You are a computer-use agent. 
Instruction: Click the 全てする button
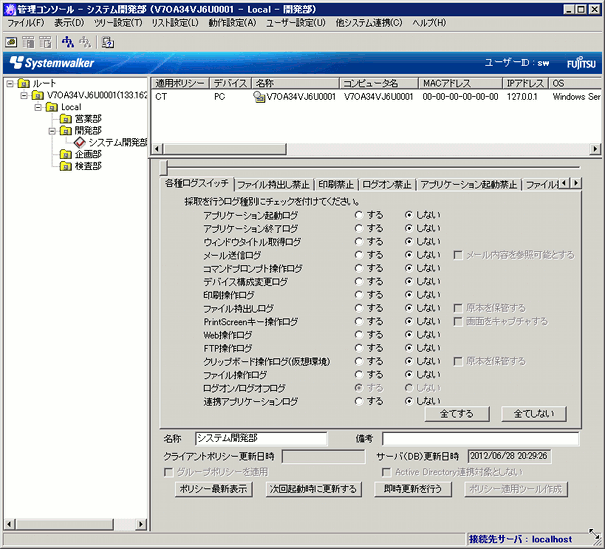pos(457,414)
